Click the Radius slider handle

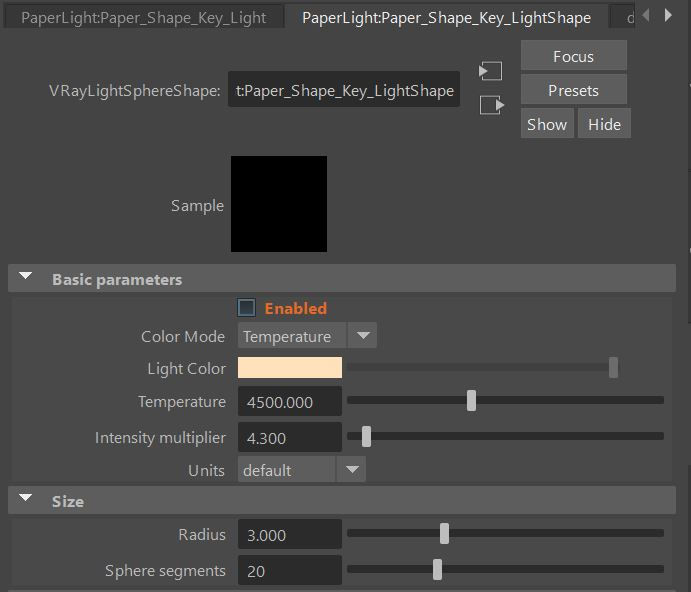pos(444,533)
